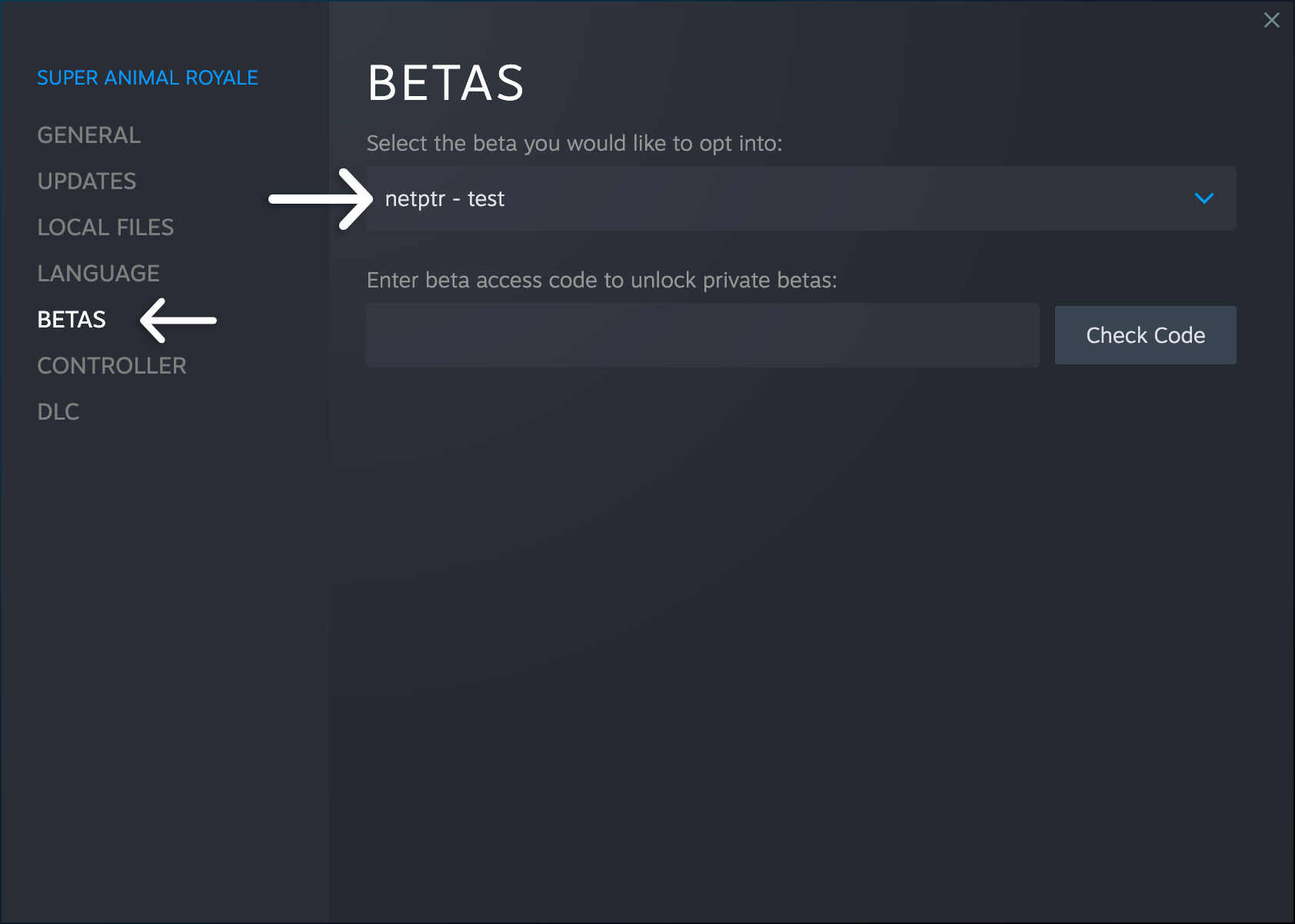Open the General settings tab
1295x924 pixels.
coord(89,135)
